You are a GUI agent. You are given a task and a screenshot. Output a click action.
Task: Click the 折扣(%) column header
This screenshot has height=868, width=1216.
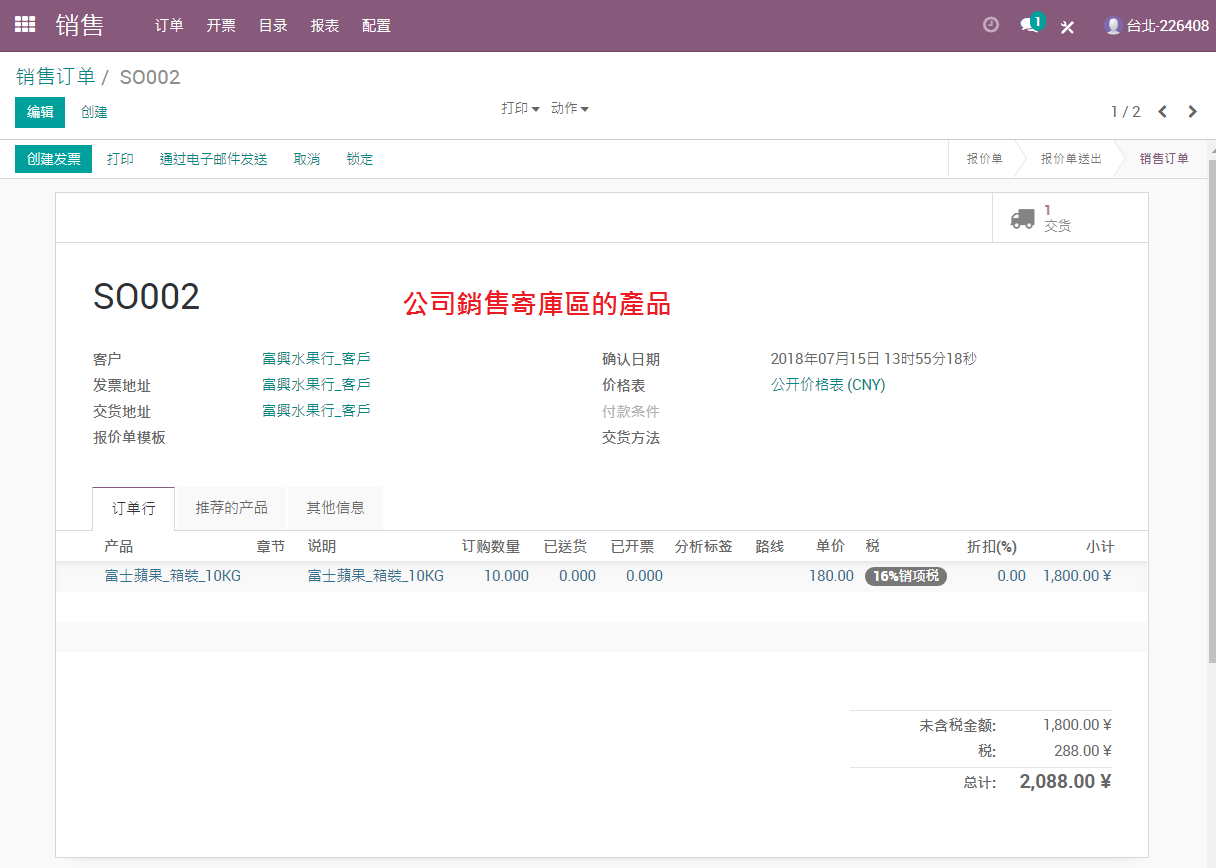tap(992, 547)
